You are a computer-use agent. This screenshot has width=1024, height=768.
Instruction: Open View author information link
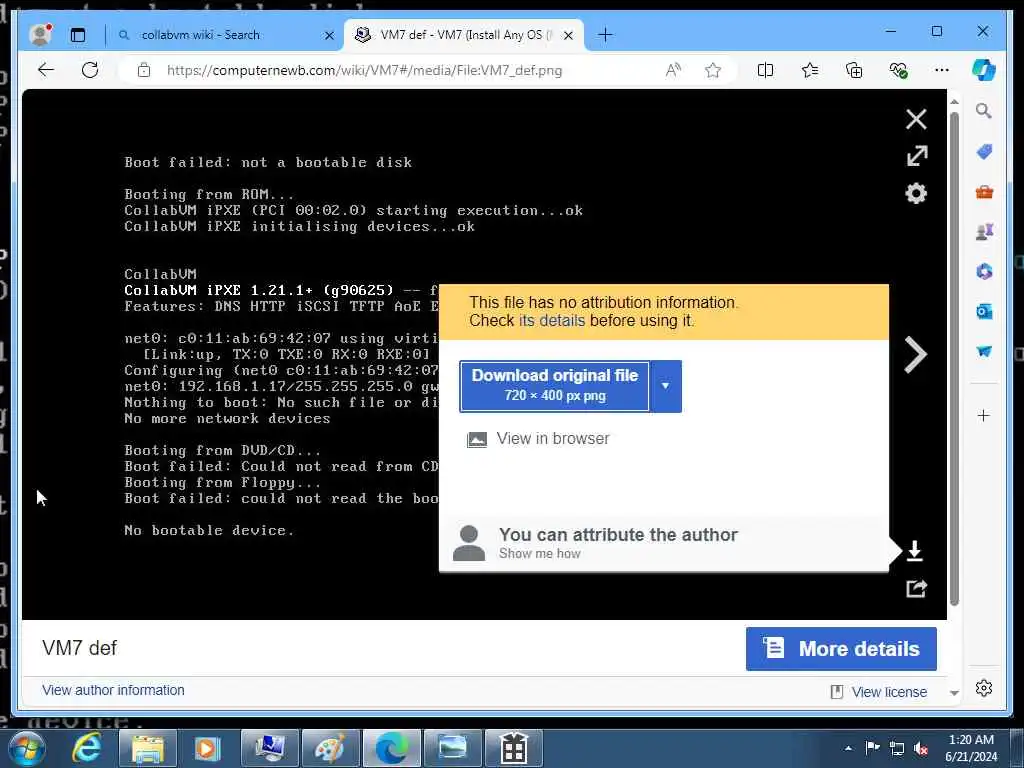pyautogui.click(x=113, y=690)
